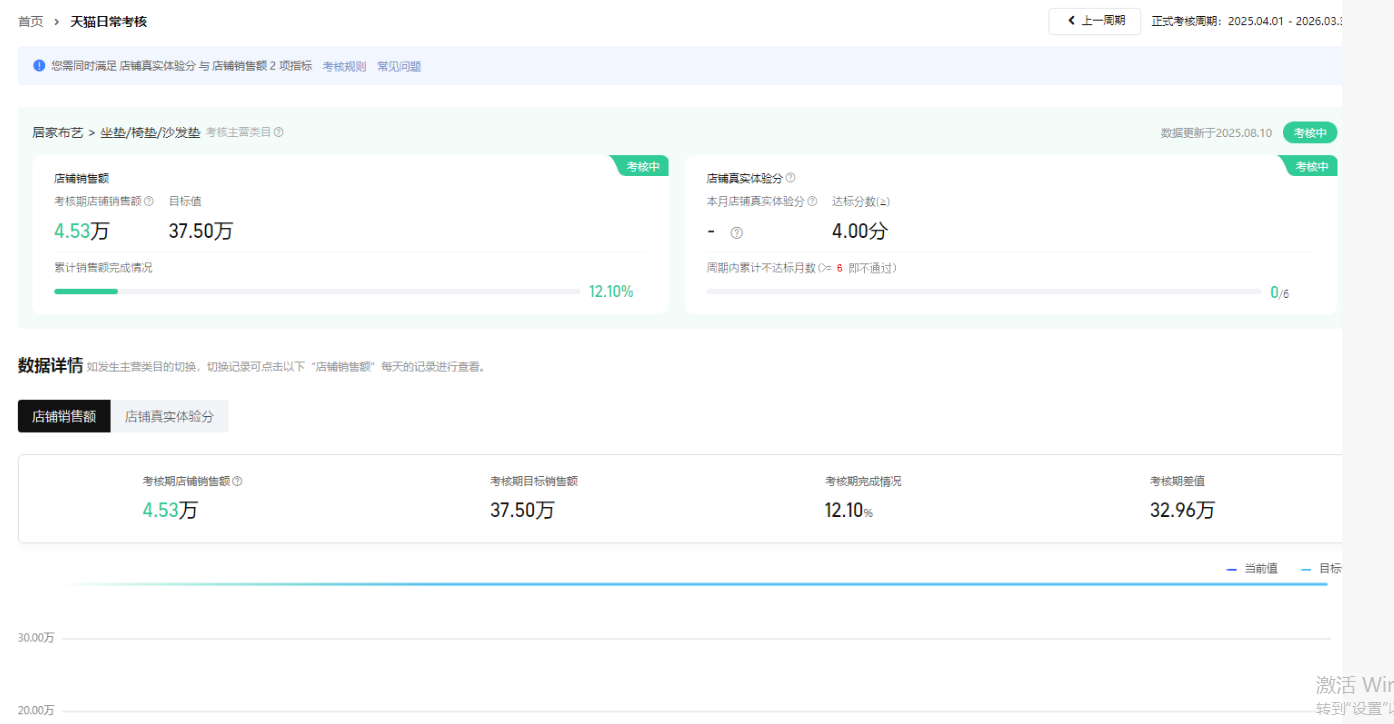
Task: Open the 常见问题 link
Action: (x=399, y=67)
